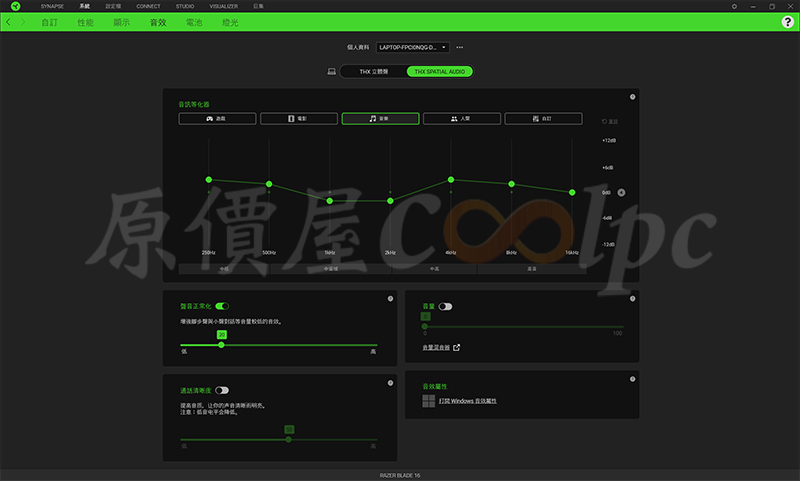Switch to the 燈光 tab
The width and height of the screenshot is (800, 481).
click(230, 22)
